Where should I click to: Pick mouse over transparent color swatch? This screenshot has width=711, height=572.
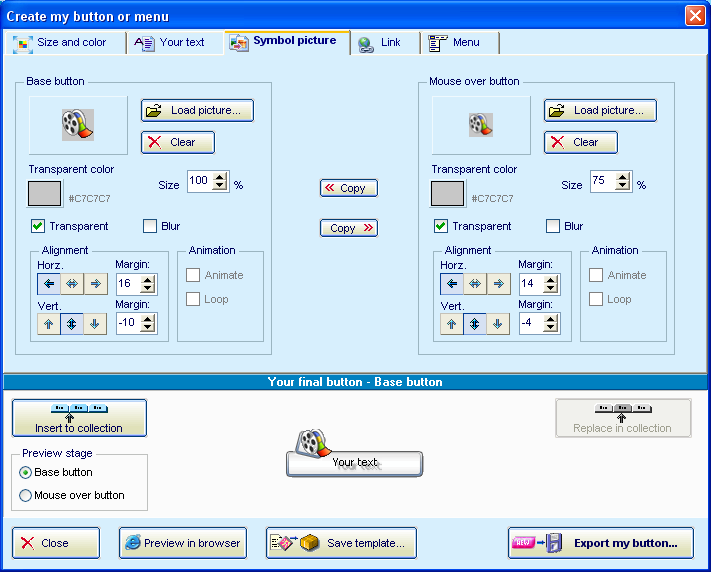coord(448,194)
